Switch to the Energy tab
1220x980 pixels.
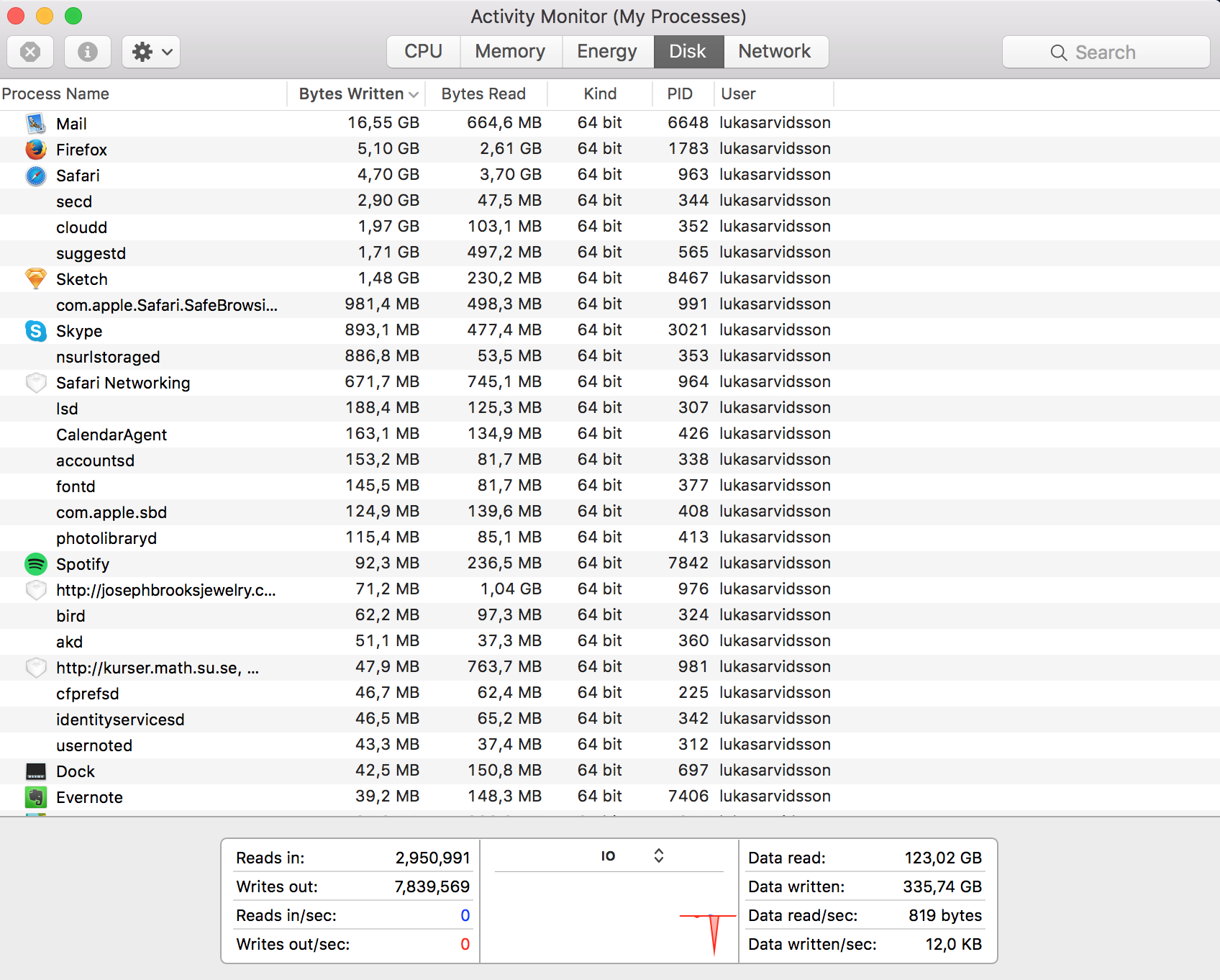(607, 51)
